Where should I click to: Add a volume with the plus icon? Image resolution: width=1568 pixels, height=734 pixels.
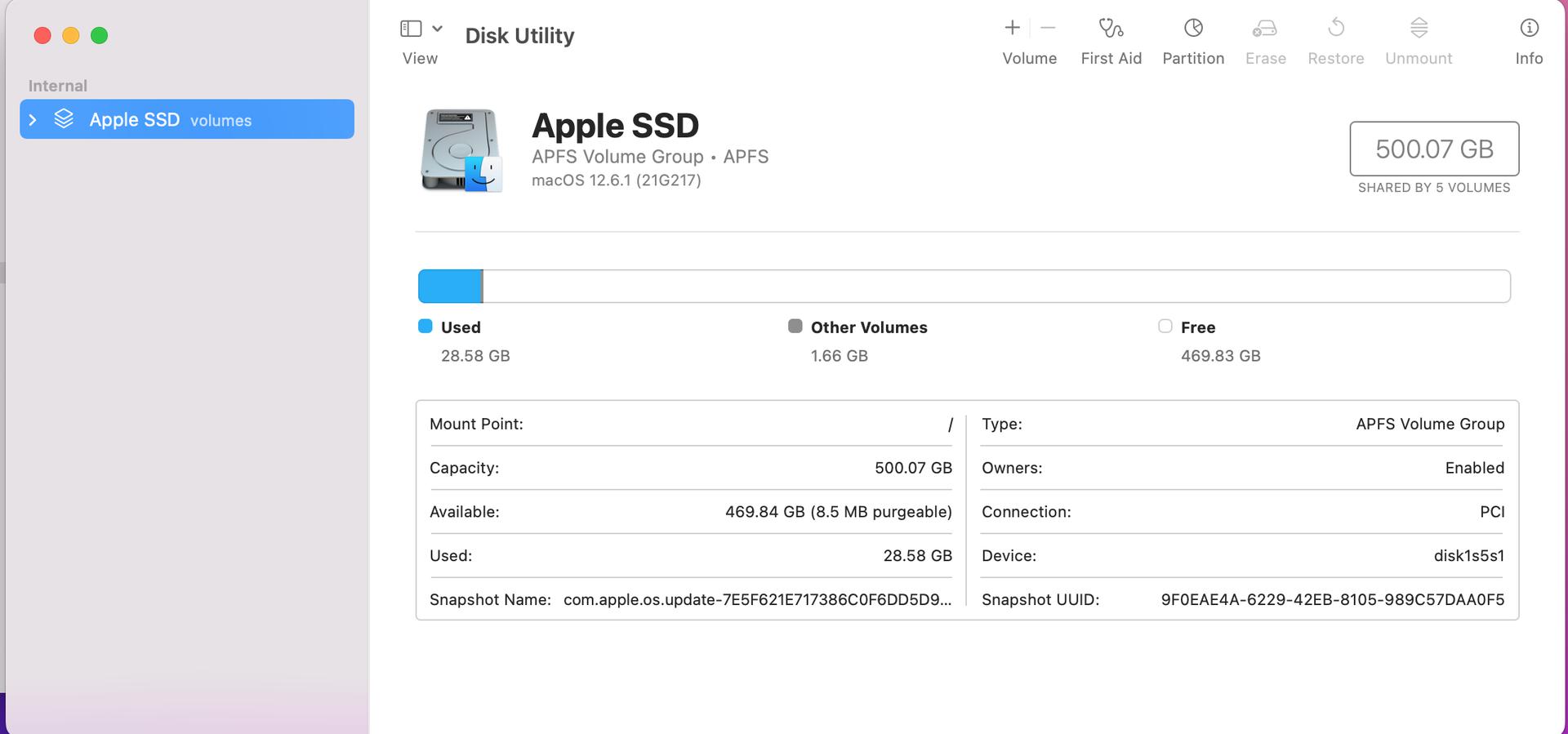(x=1012, y=28)
